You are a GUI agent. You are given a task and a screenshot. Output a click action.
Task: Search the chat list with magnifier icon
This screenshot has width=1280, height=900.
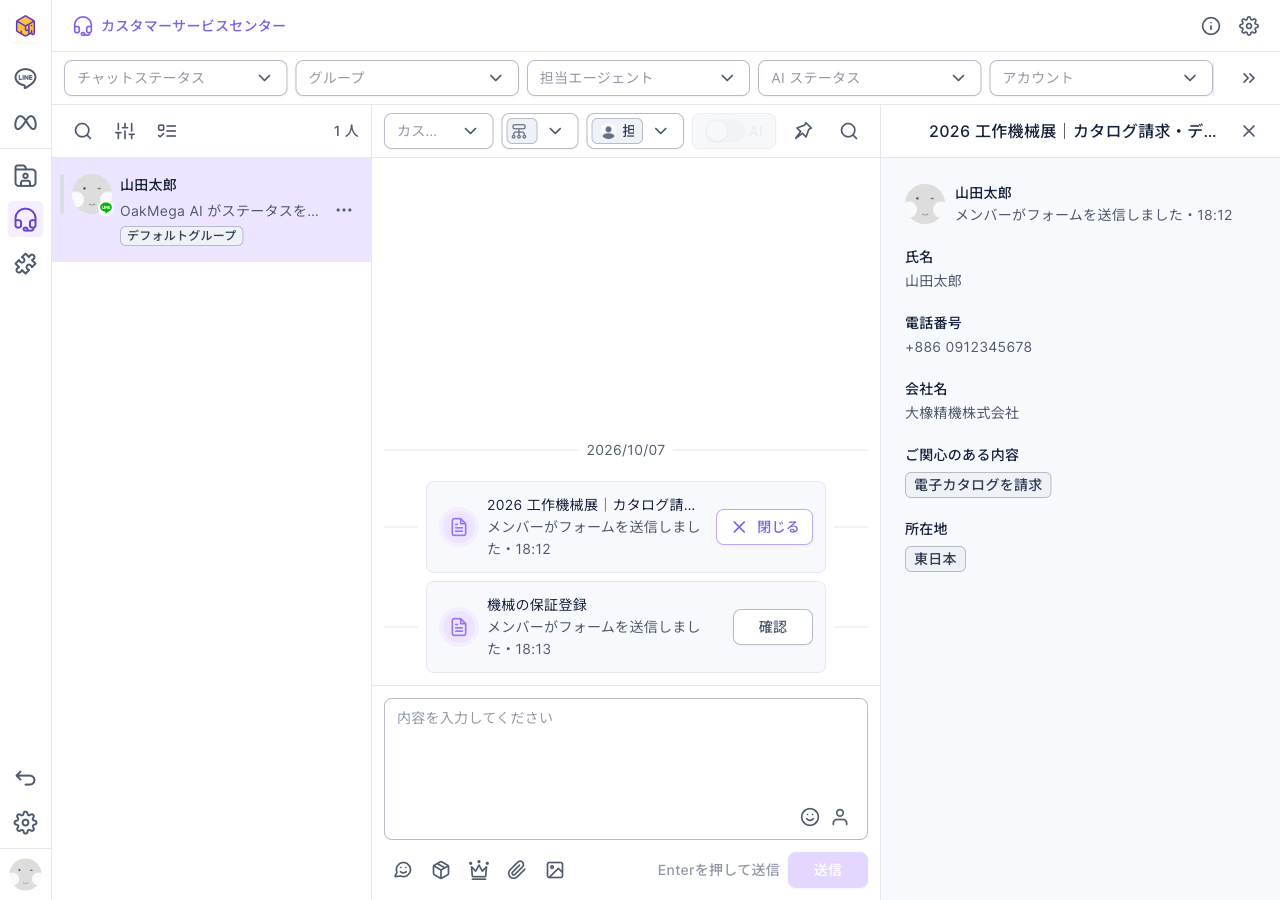[83, 131]
